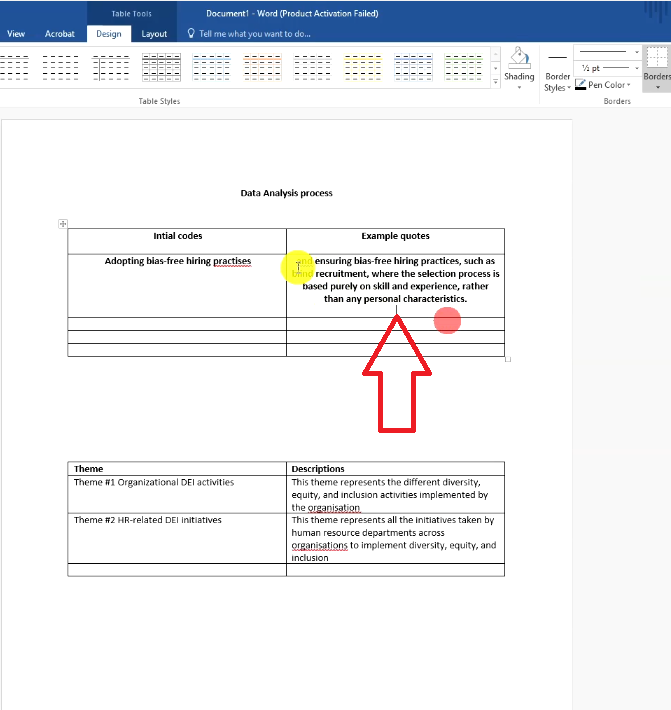The width and height of the screenshot is (671, 710).
Task: Click the Descriptions header cell
Action: 395,469
